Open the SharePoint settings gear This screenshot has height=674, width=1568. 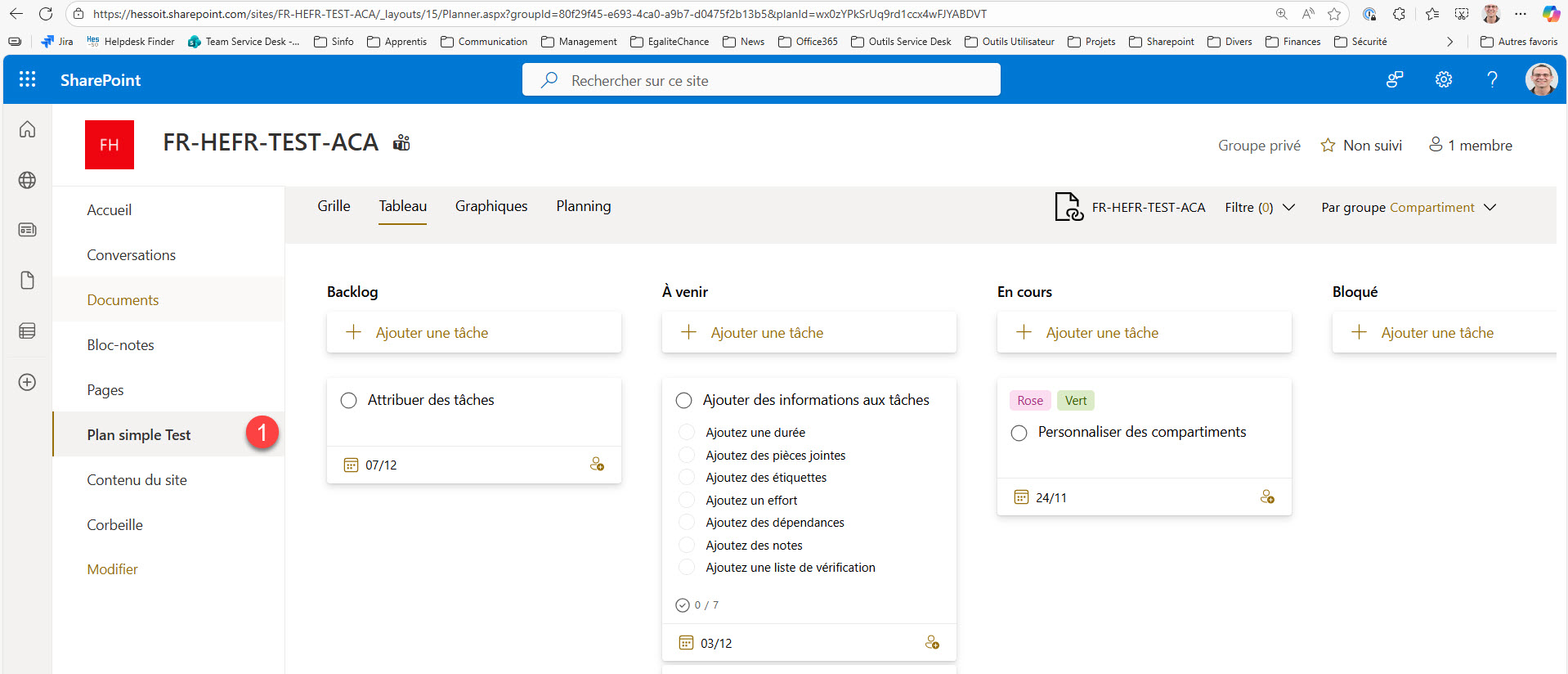tap(1443, 79)
